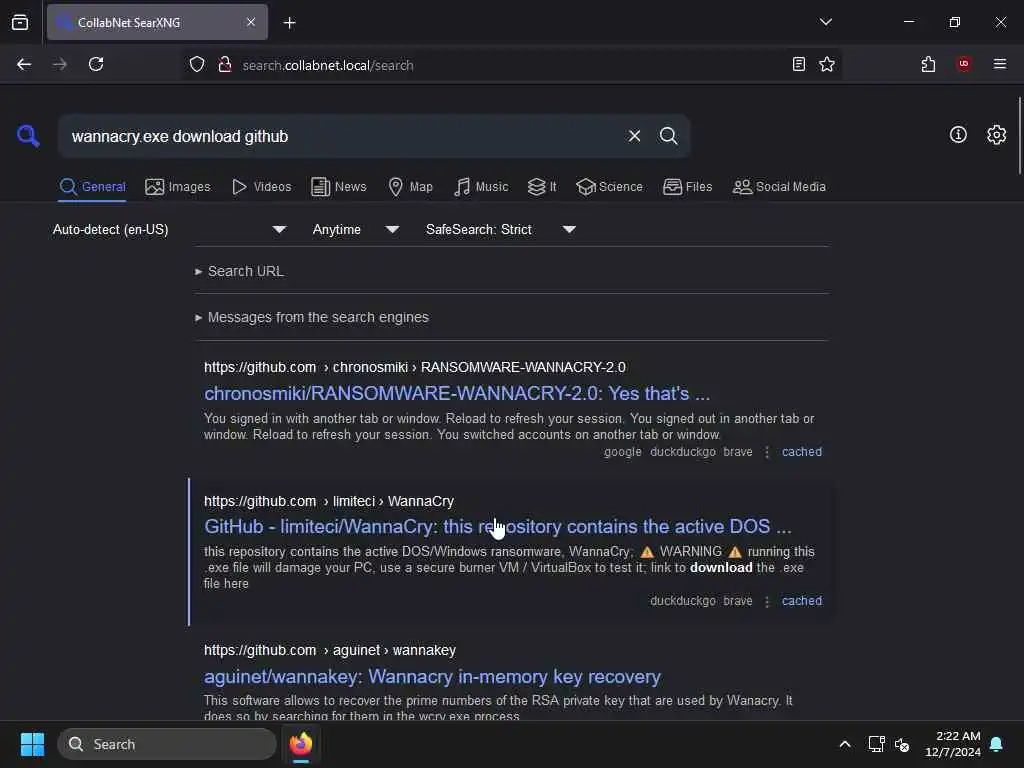Open Firefox application menu
This screenshot has height=768, width=1024.
(x=999, y=64)
